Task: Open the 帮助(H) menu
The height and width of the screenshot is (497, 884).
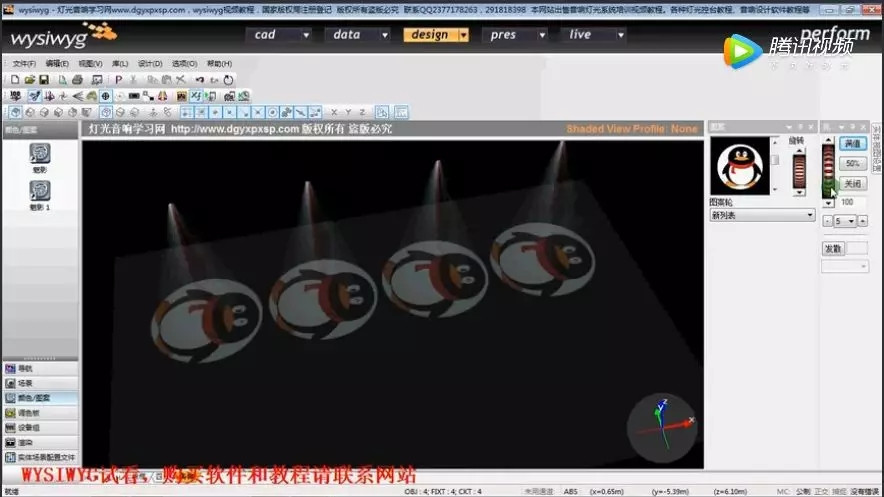Action: point(219,63)
